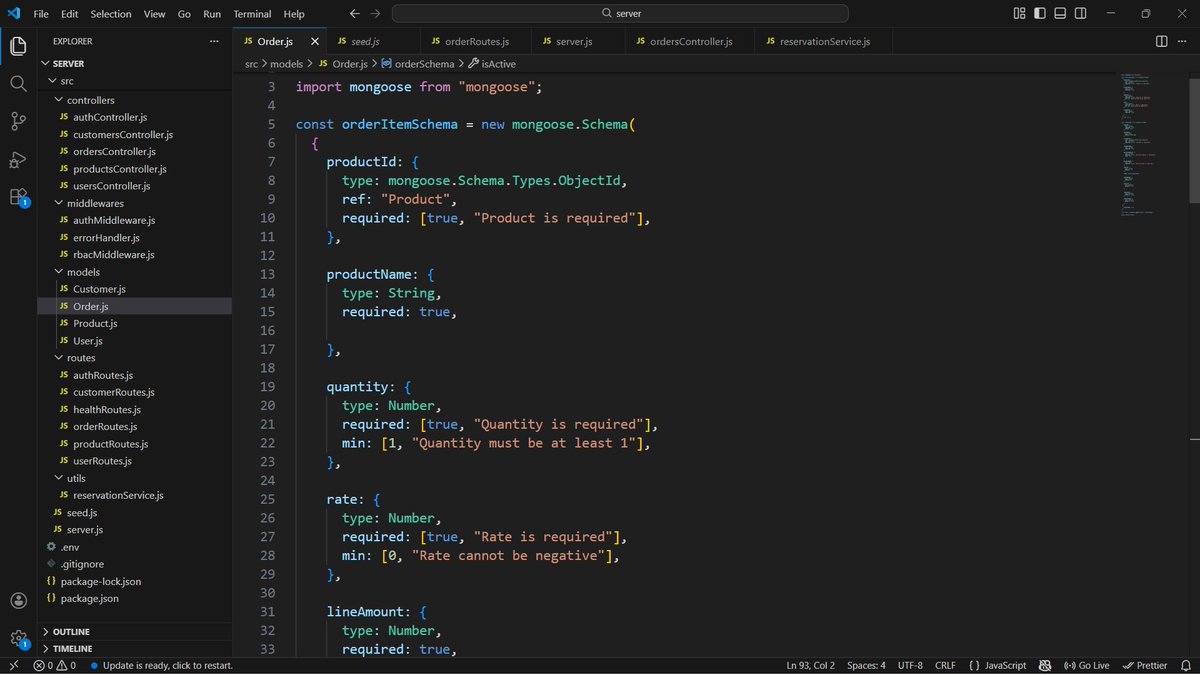Open the Terminal menu

click(x=252, y=14)
